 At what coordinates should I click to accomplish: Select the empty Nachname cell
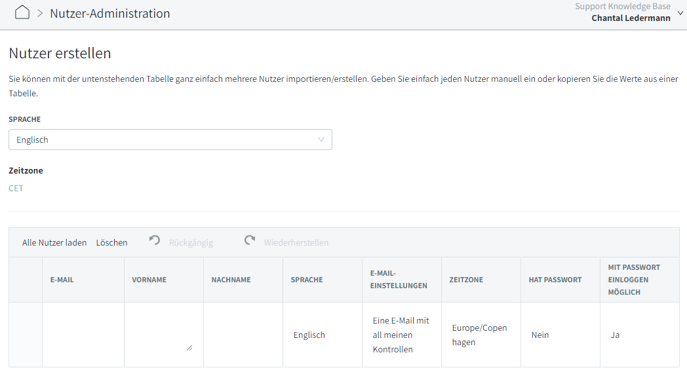[x=243, y=335]
